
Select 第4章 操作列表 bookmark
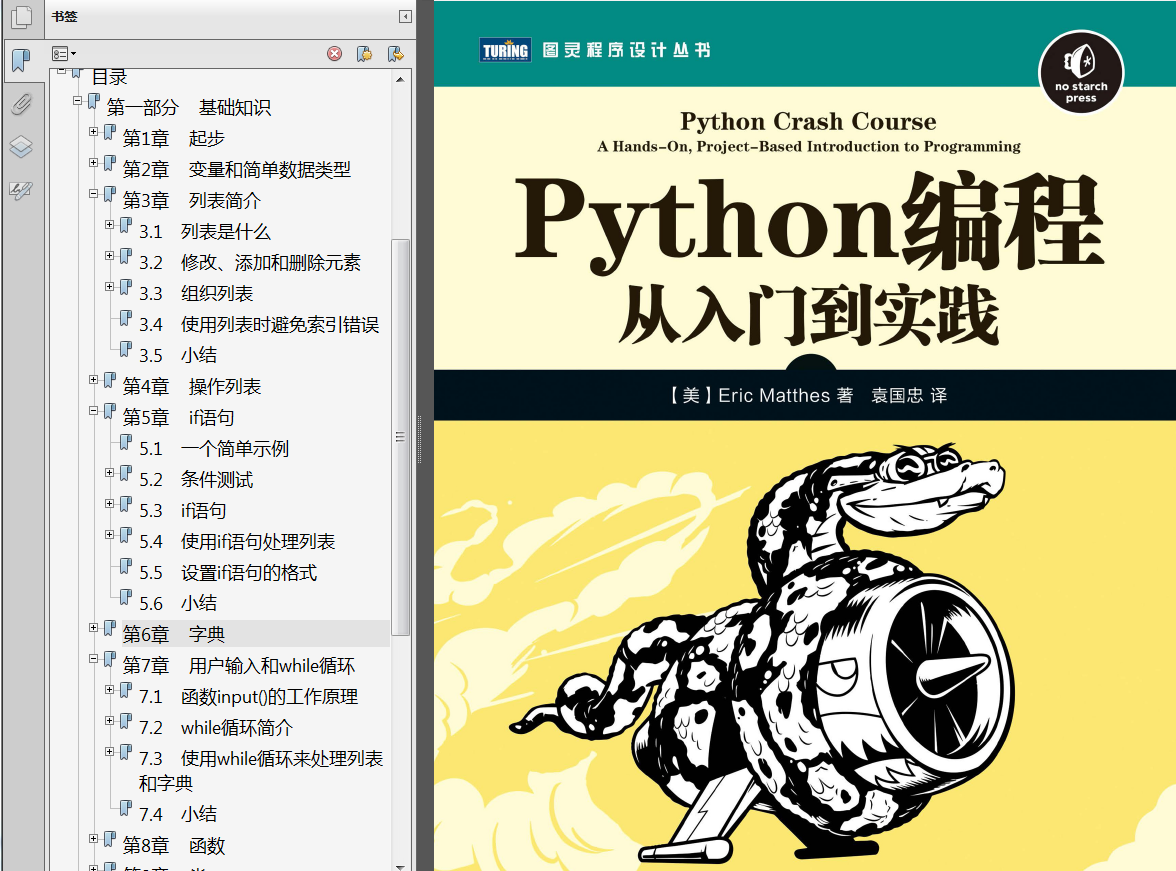[x=191, y=386]
